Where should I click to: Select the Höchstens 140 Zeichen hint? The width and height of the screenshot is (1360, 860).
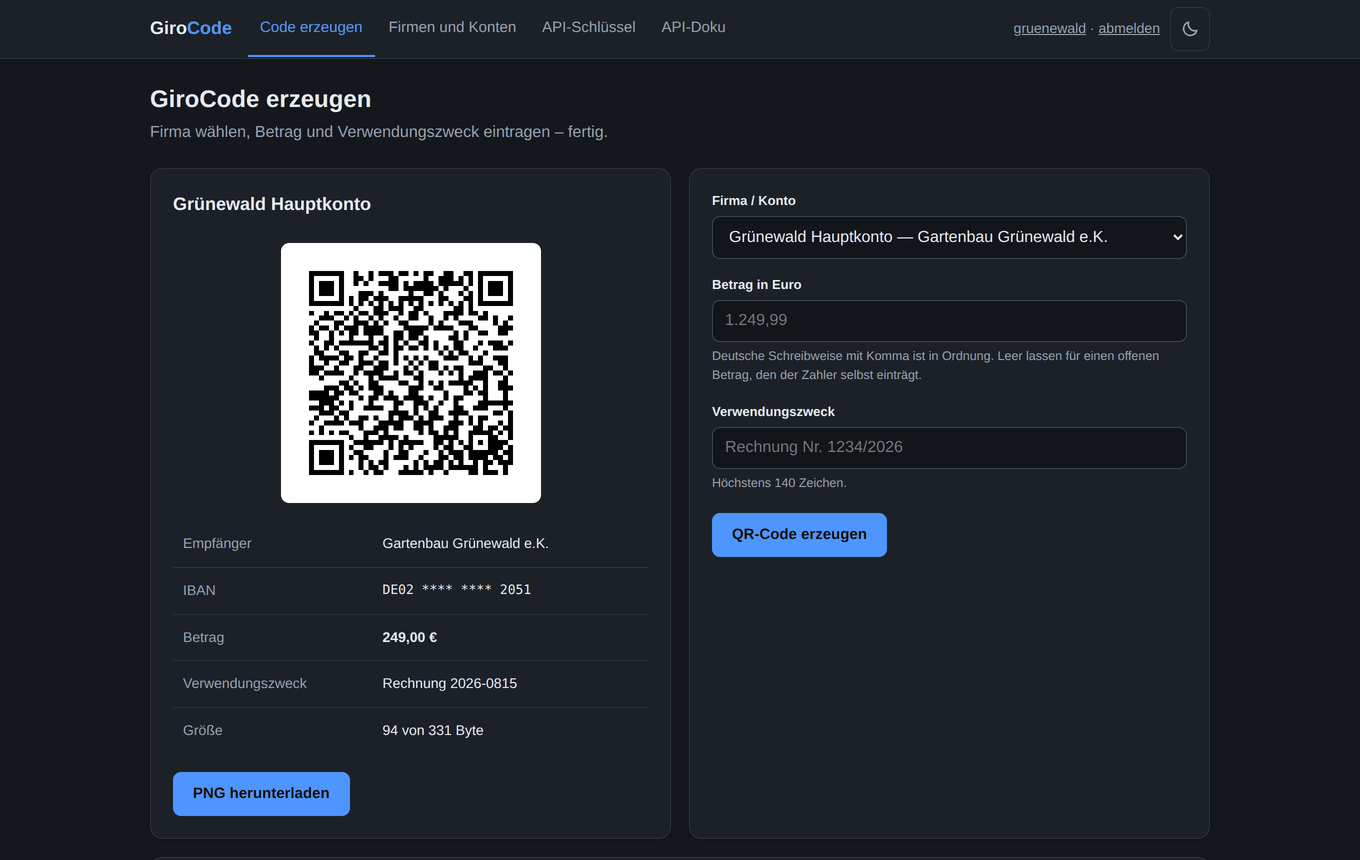click(x=779, y=483)
